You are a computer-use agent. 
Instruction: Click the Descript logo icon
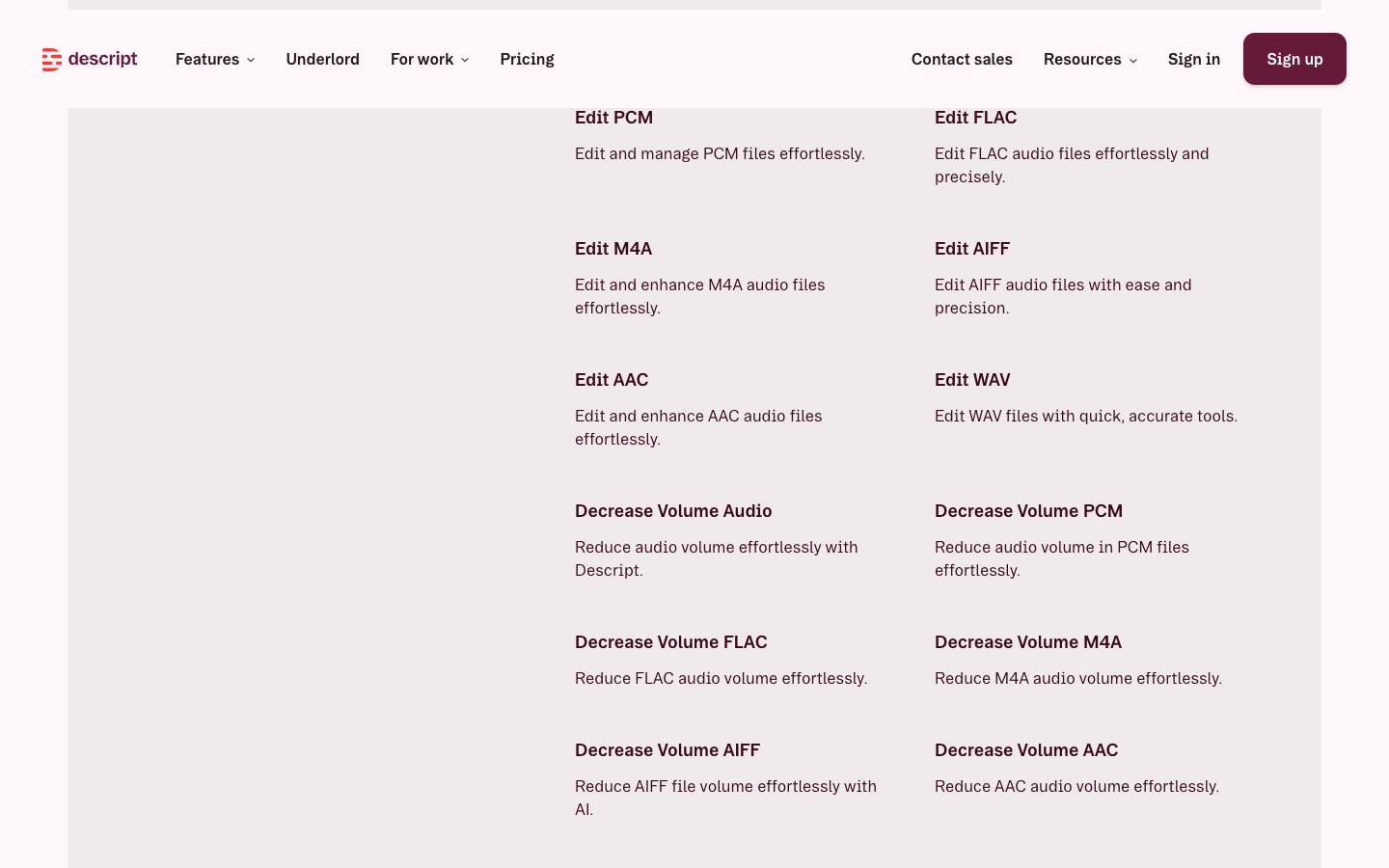point(52,60)
